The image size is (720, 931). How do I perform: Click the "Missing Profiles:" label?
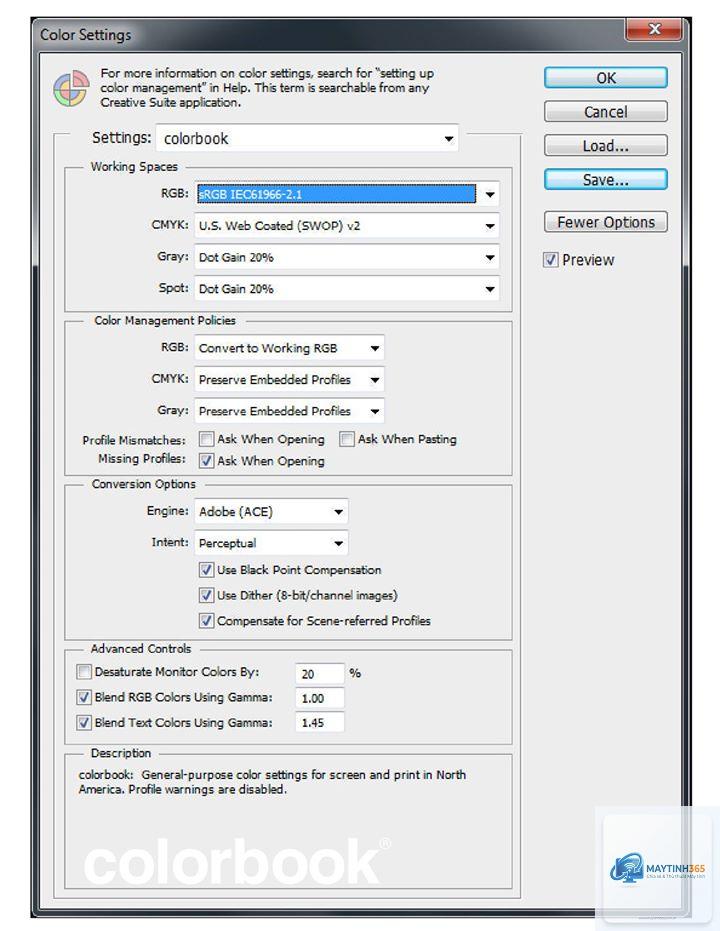coord(142,458)
